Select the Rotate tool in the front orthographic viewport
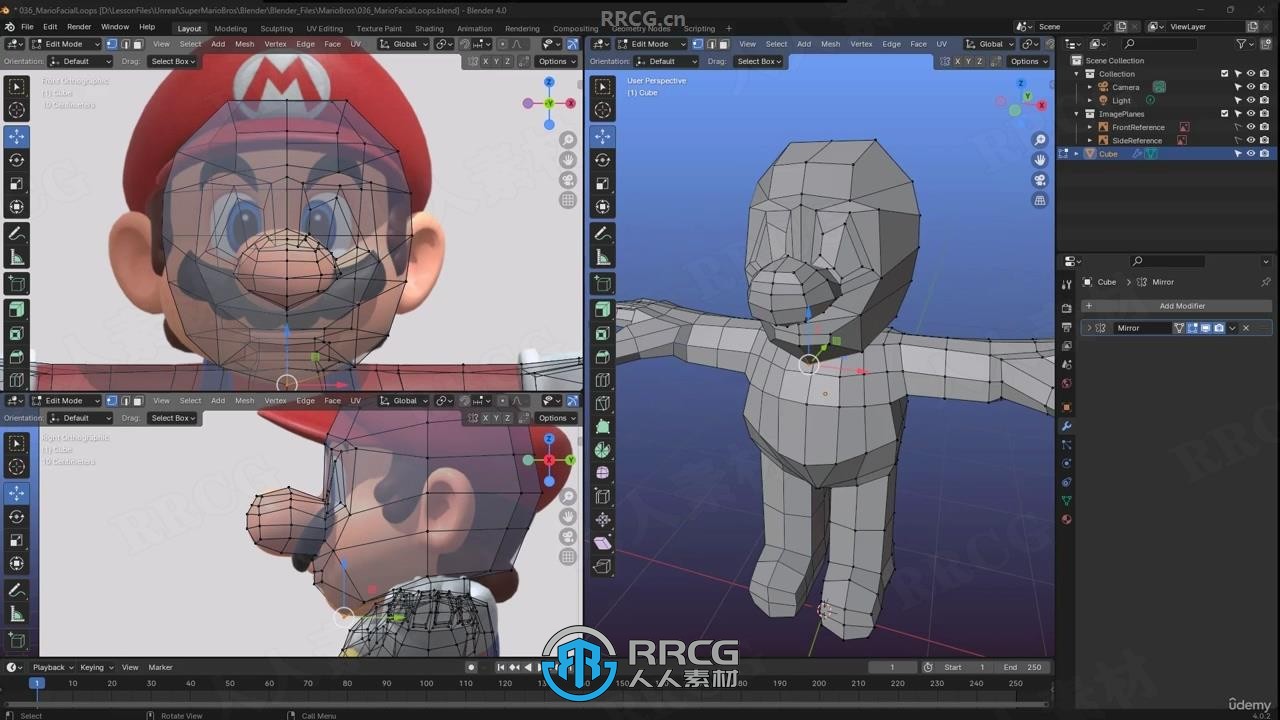The image size is (1280, 720). 17,160
